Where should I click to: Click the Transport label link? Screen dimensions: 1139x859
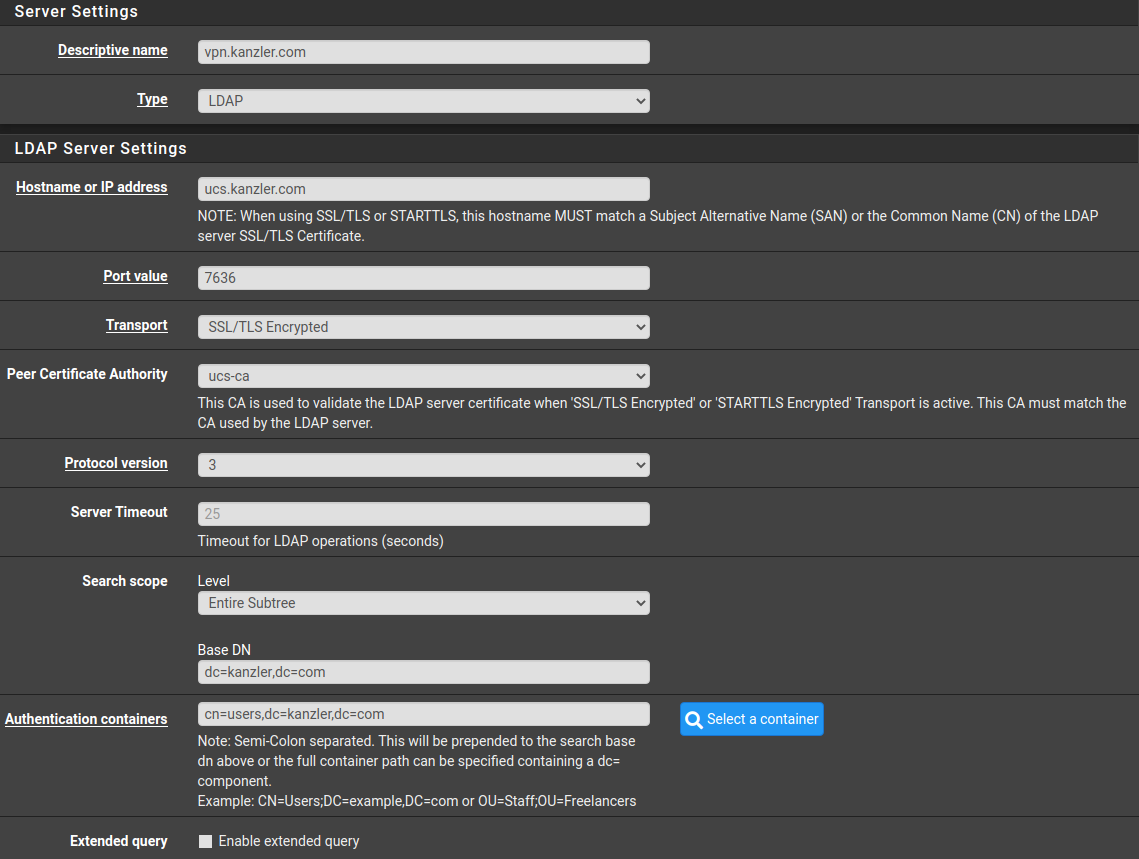pyautogui.click(x=136, y=325)
